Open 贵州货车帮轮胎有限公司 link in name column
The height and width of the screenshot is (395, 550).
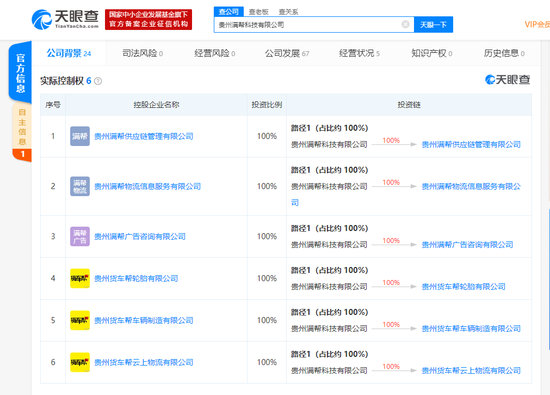click(x=136, y=279)
